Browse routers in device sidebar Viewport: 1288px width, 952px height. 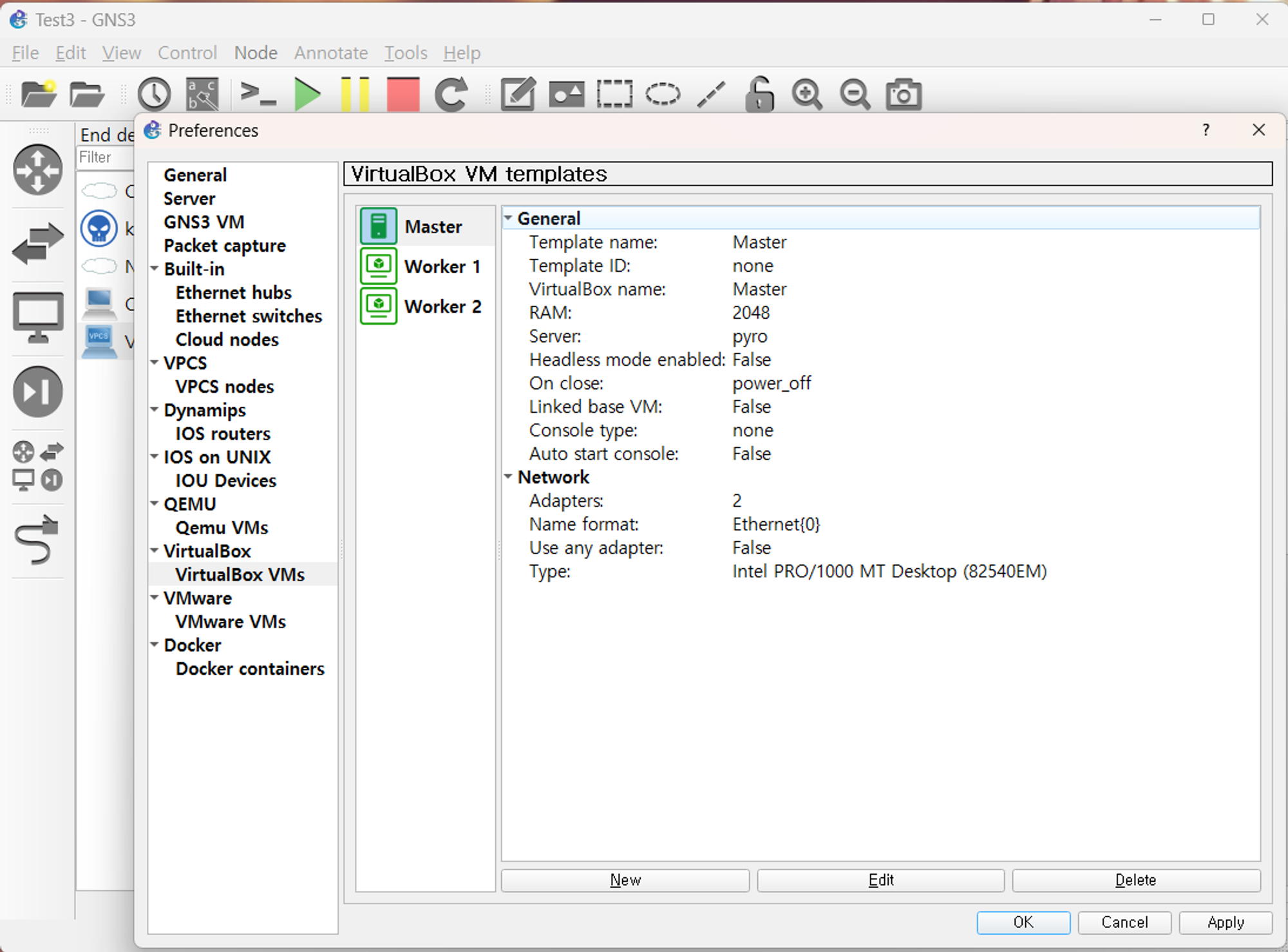(x=38, y=170)
